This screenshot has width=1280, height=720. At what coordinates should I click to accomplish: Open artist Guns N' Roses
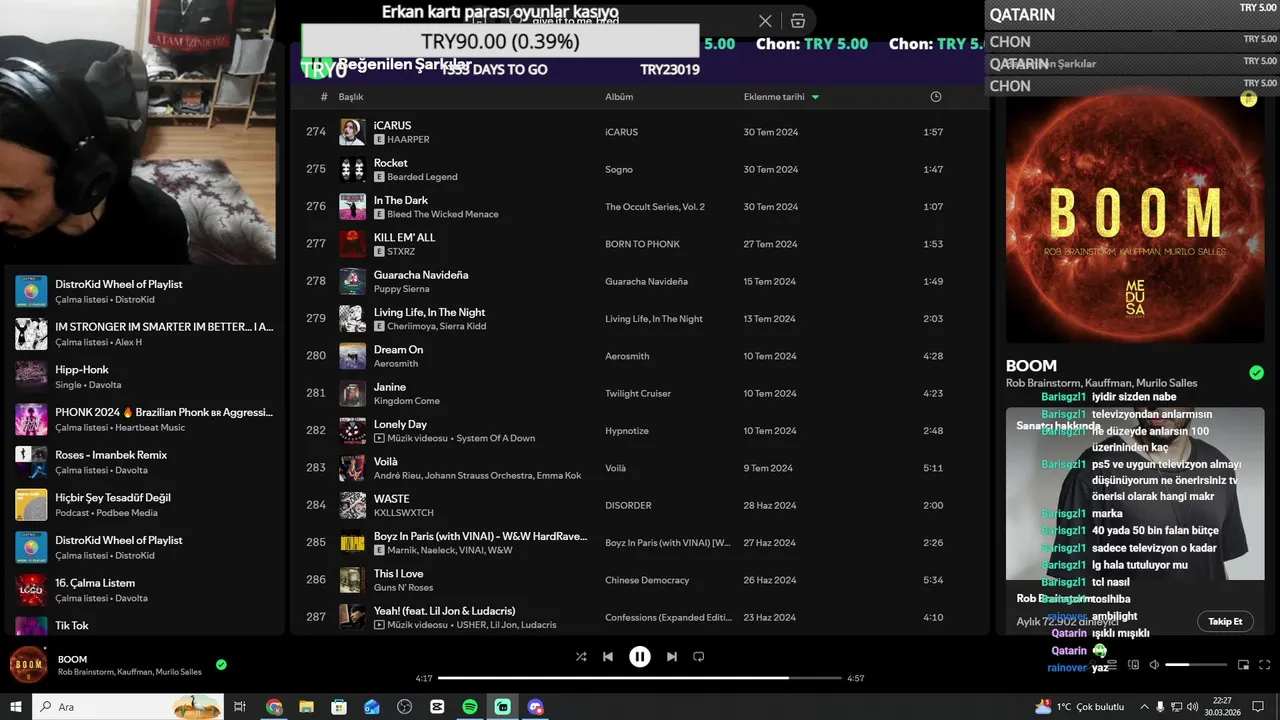click(x=404, y=588)
